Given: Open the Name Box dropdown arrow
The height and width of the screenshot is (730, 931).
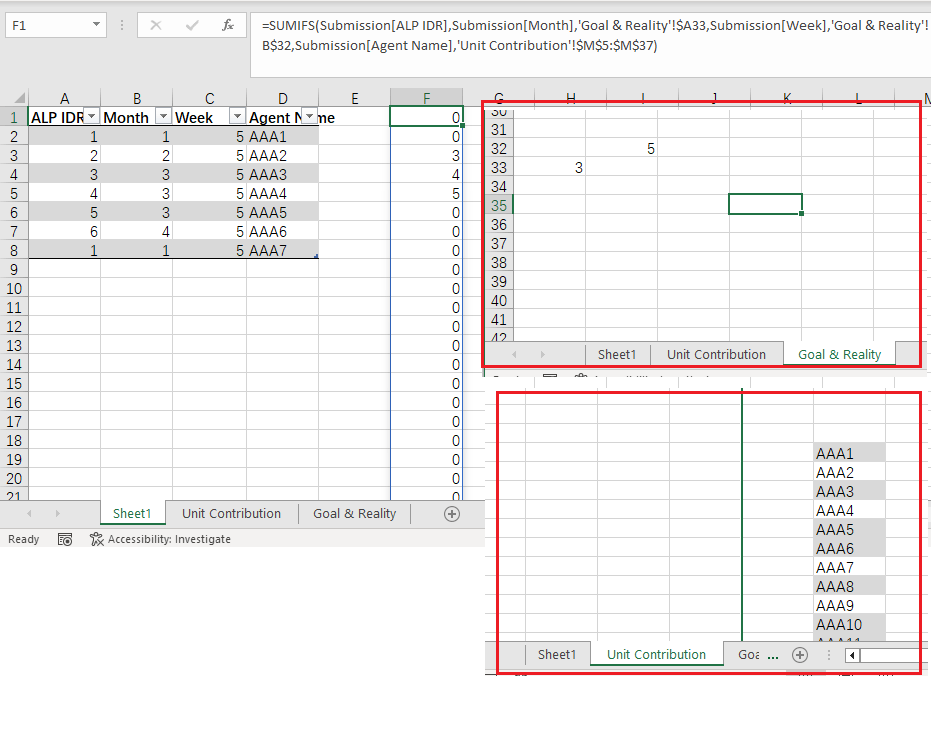Looking at the screenshot, I should [96, 25].
